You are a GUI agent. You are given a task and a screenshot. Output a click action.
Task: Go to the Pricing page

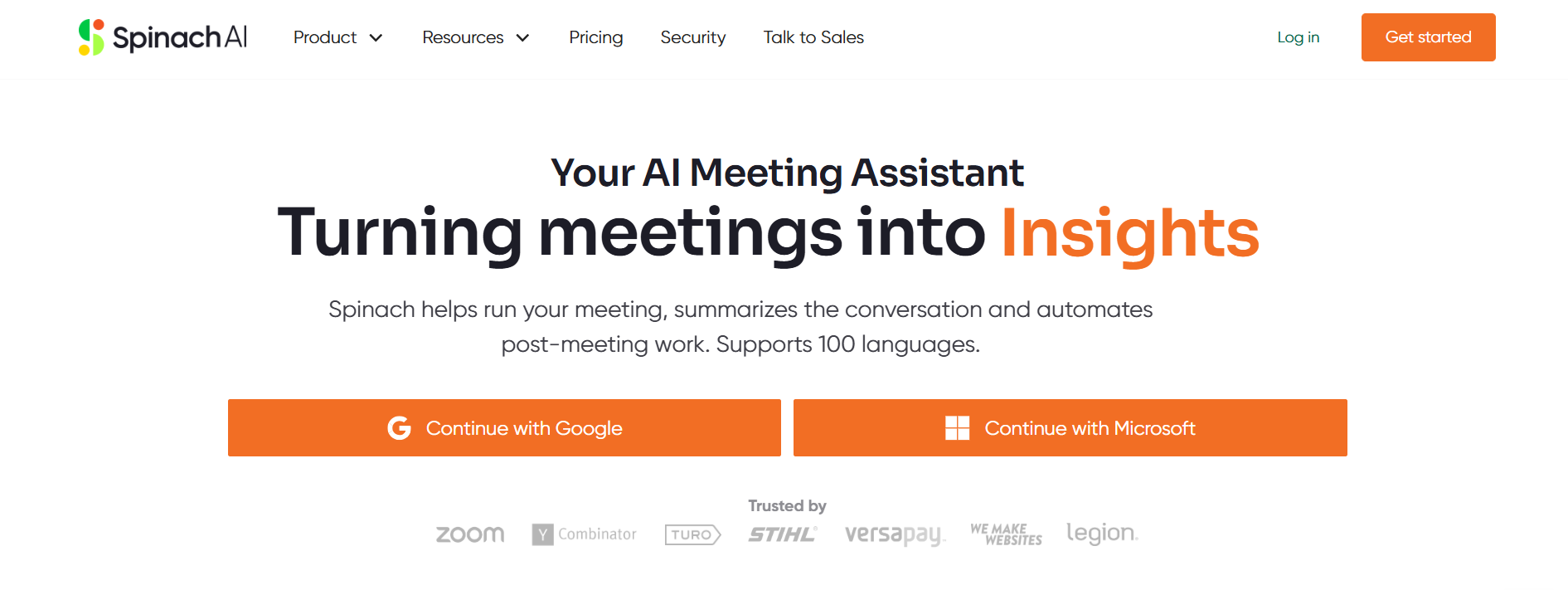click(x=596, y=37)
